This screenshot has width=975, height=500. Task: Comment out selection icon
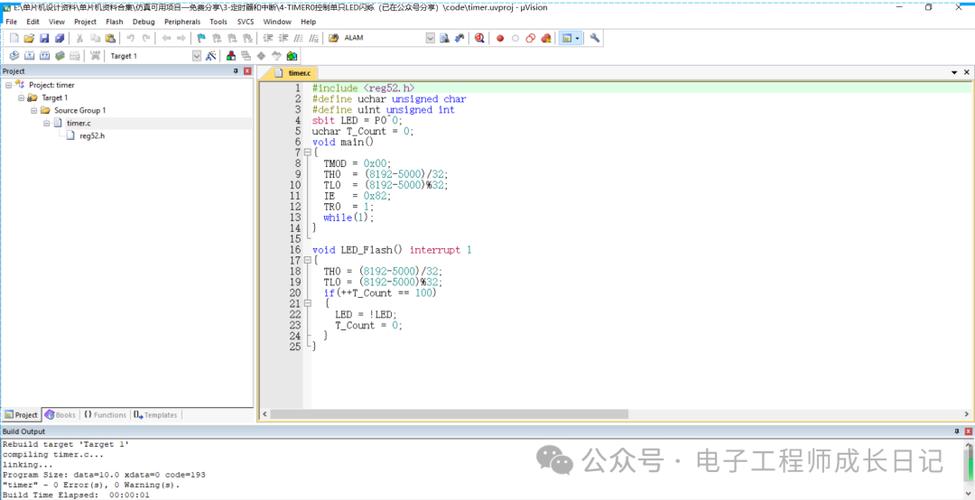coord(298,38)
